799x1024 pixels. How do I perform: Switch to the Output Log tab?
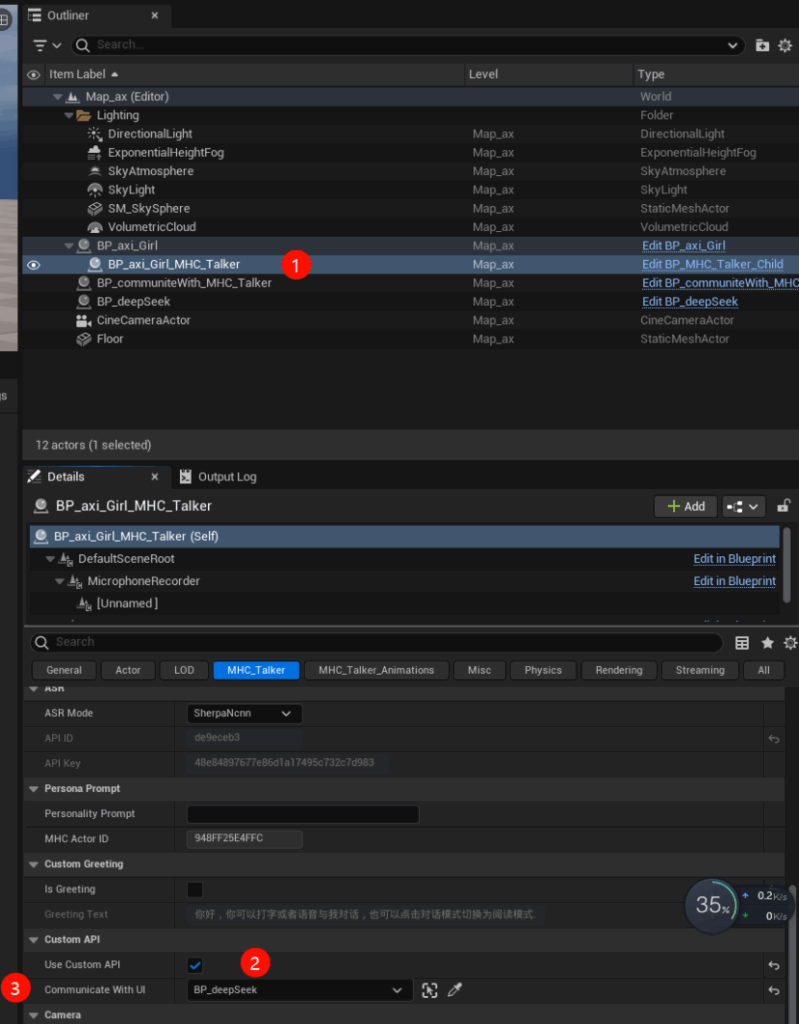click(218, 477)
